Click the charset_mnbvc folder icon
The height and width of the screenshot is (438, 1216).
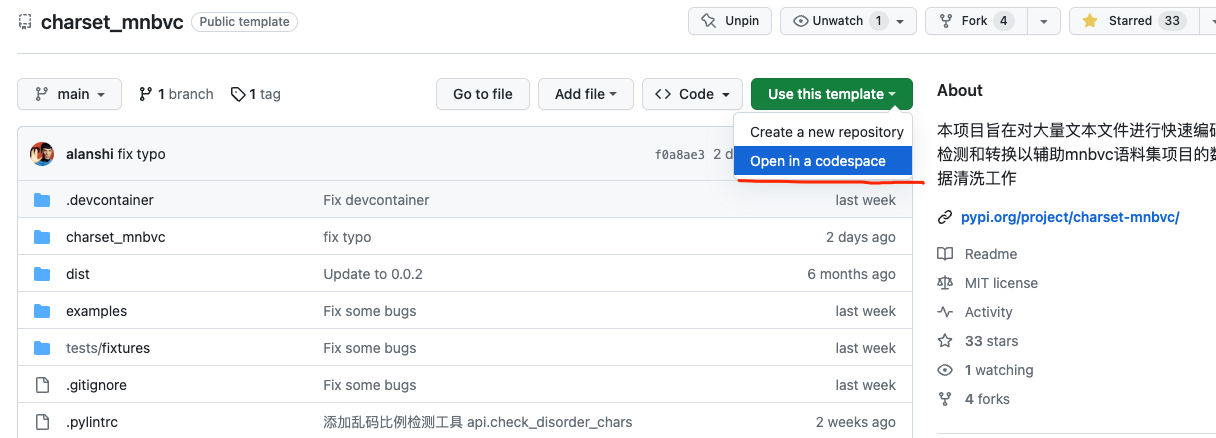[42, 237]
